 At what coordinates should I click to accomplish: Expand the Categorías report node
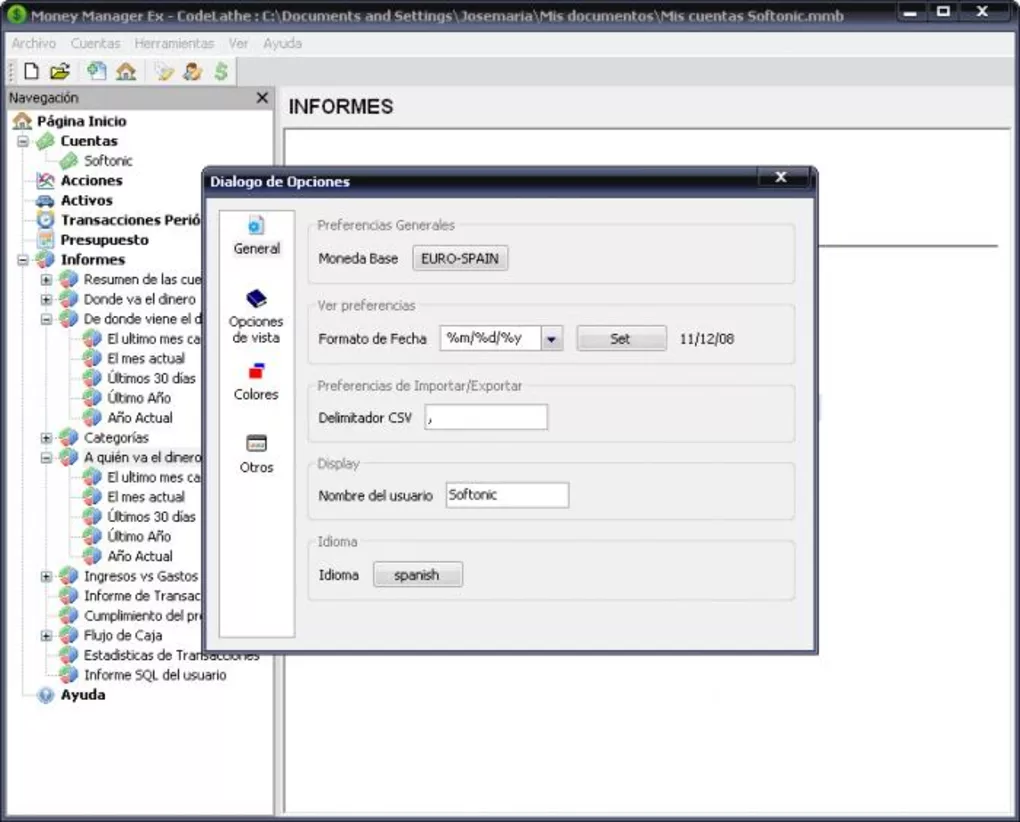[46, 438]
